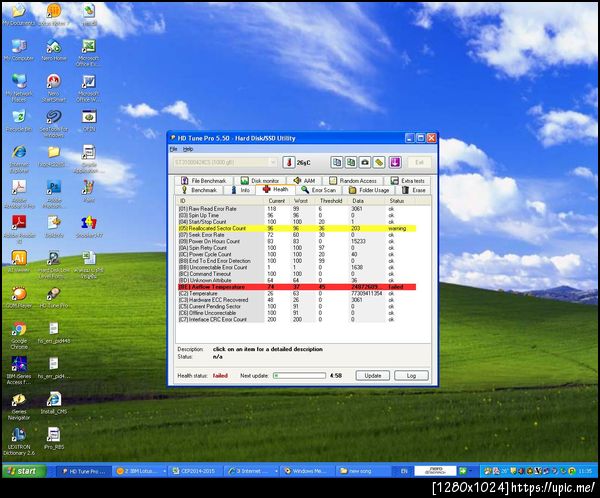Open the LEXiTRON Dictionary desktop icon
This screenshot has height=498, width=600.
coord(18,441)
